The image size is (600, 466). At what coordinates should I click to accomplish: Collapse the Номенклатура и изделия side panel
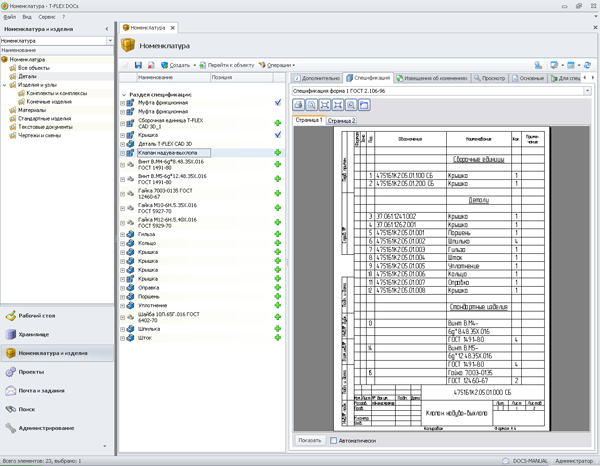click(107, 29)
